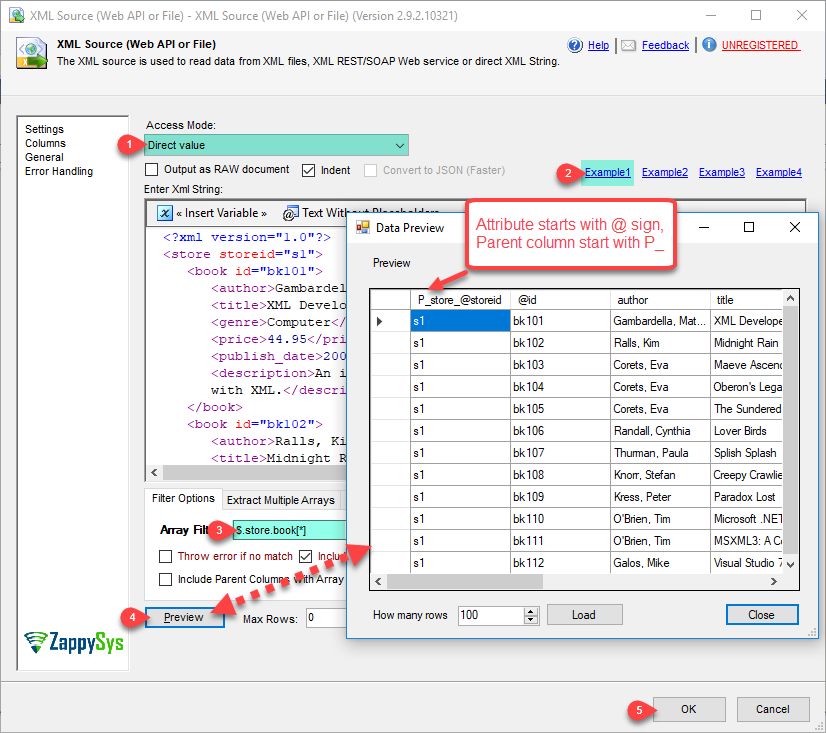Click the Data Preview title bar icon
826x733 pixels.
click(362, 228)
